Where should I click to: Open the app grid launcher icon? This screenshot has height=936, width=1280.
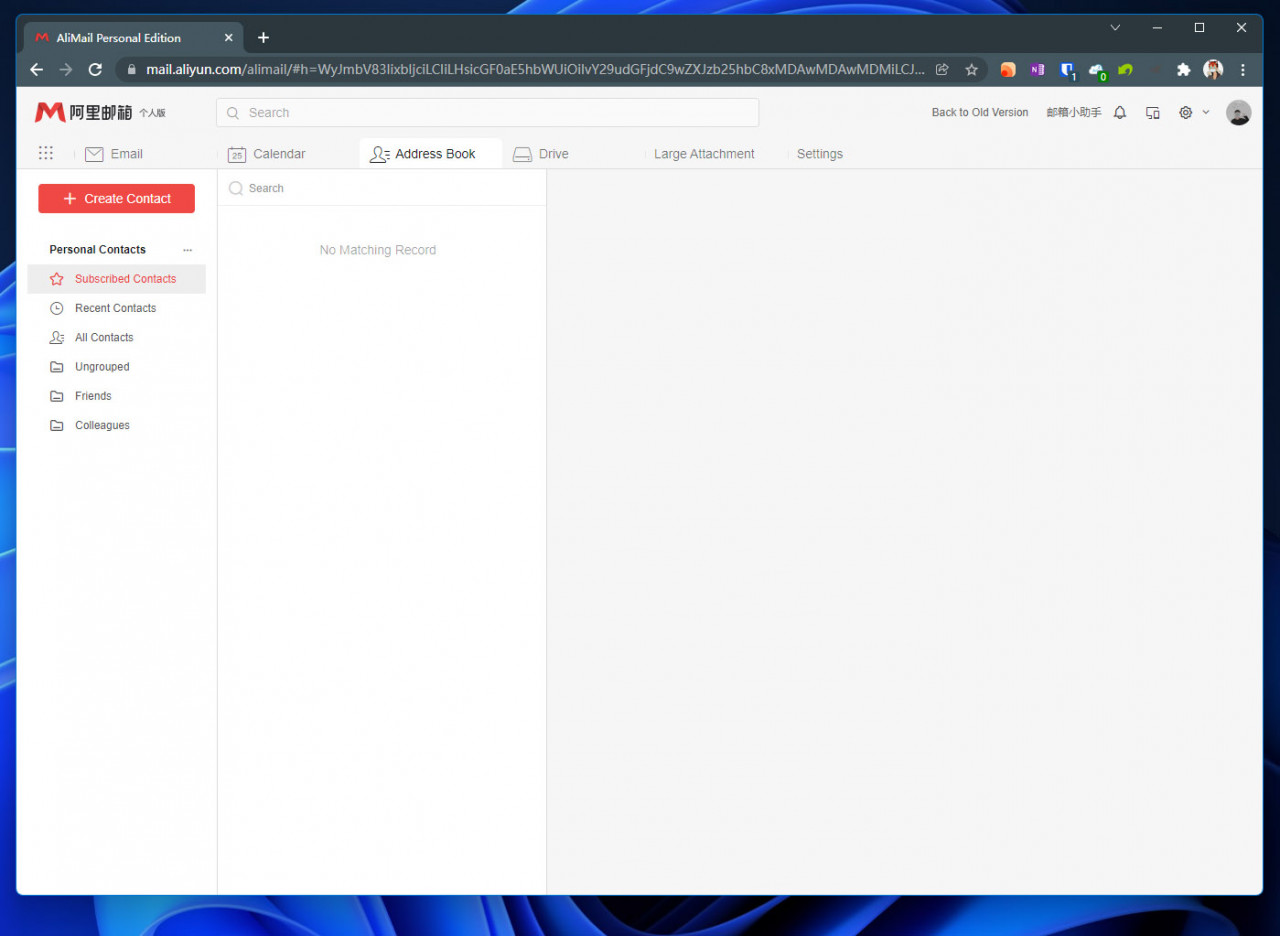[x=46, y=153]
